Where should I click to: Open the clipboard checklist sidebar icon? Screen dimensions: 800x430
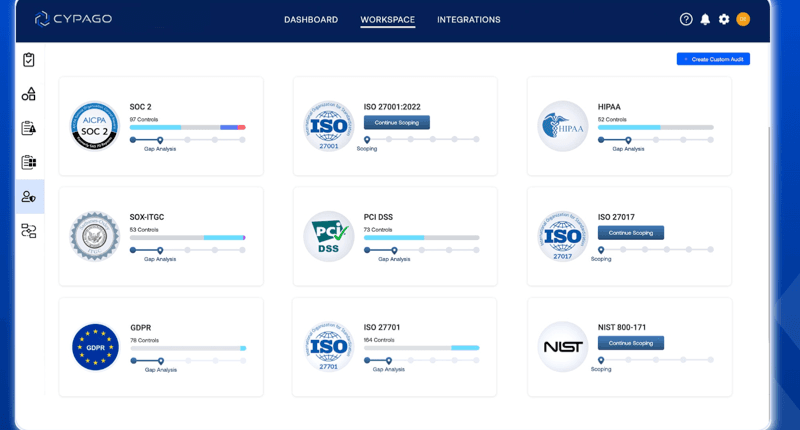point(29,60)
